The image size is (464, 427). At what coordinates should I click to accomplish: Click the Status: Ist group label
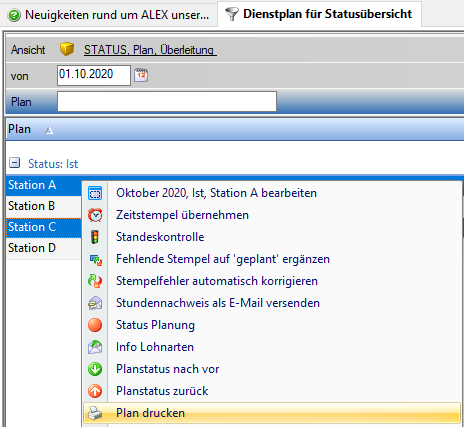(53, 164)
